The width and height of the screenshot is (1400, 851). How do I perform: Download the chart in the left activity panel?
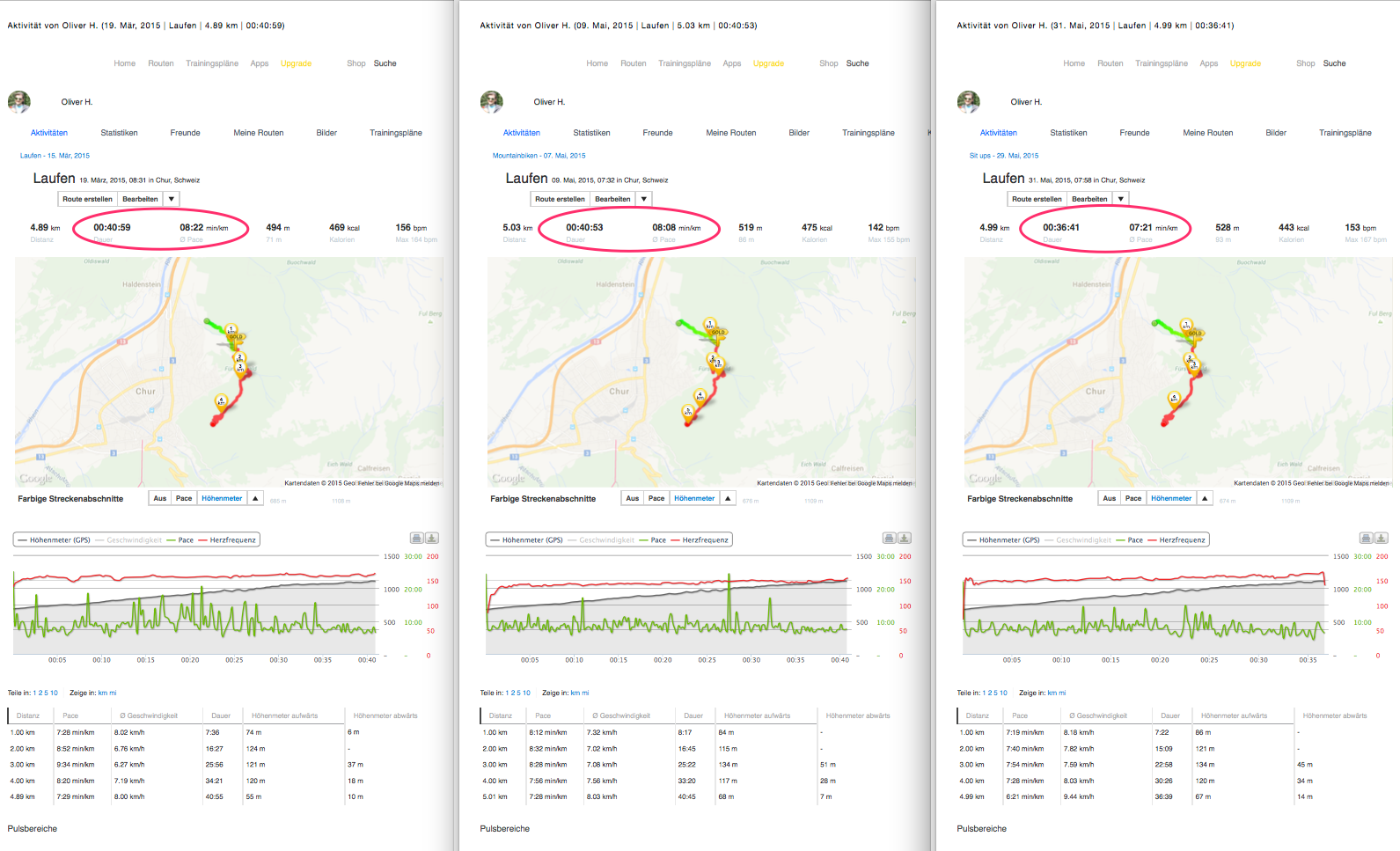click(x=432, y=538)
